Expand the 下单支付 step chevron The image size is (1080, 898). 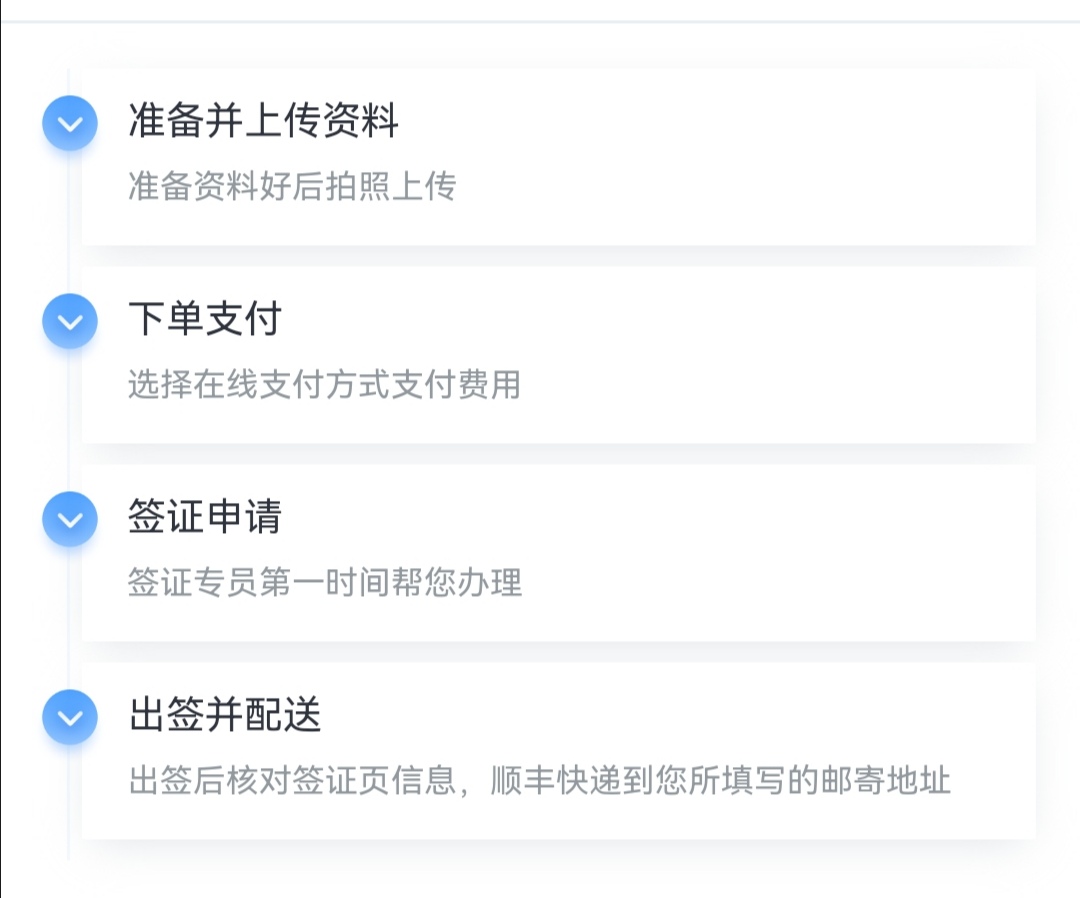click(x=70, y=322)
